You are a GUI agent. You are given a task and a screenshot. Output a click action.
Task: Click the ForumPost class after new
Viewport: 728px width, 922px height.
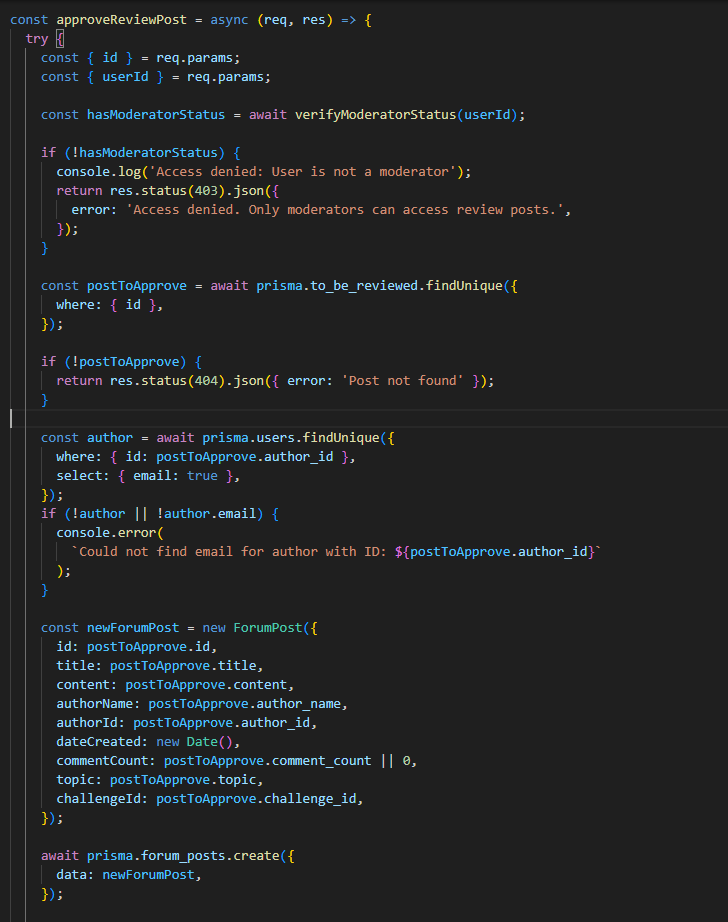272,628
